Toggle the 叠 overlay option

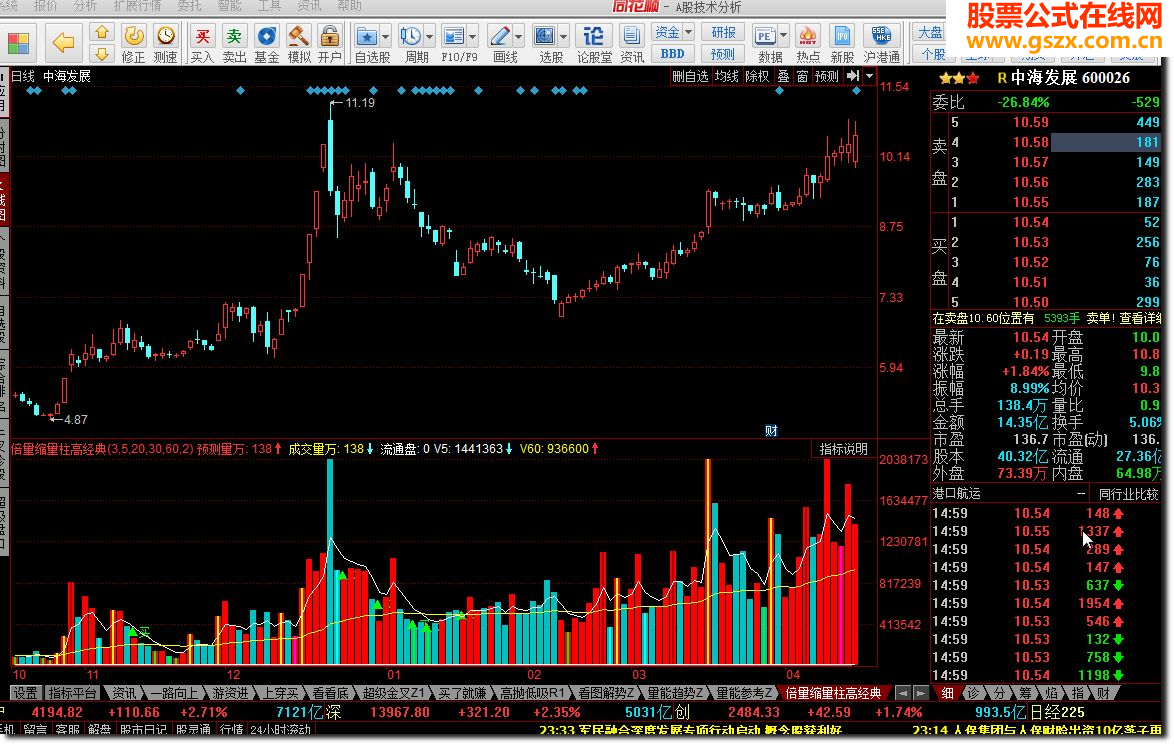[x=783, y=76]
